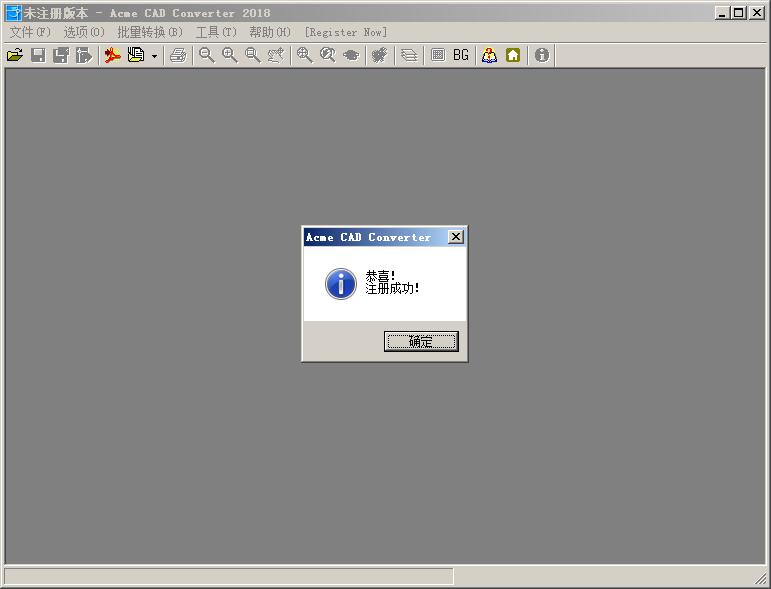Click the grid layout icon
The width and height of the screenshot is (771, 589).
(438, 55)
